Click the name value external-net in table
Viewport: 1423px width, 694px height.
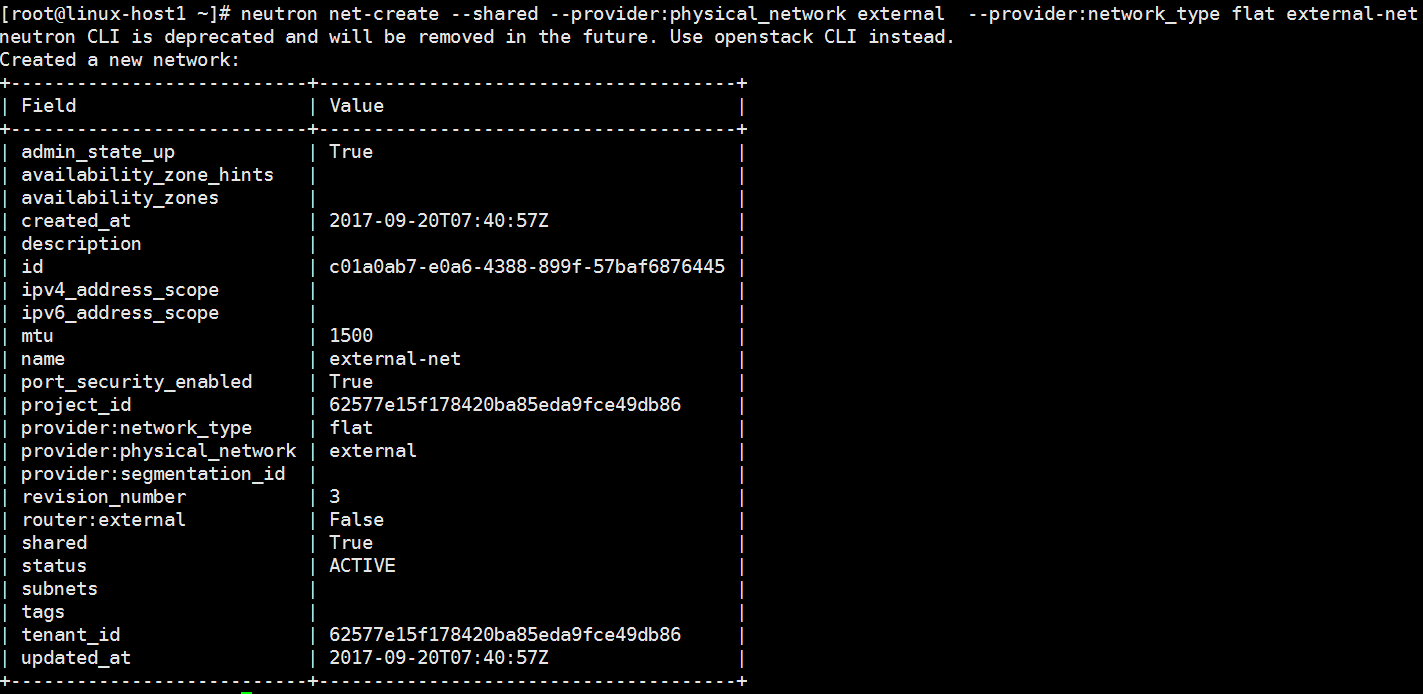tap(395, 359)
